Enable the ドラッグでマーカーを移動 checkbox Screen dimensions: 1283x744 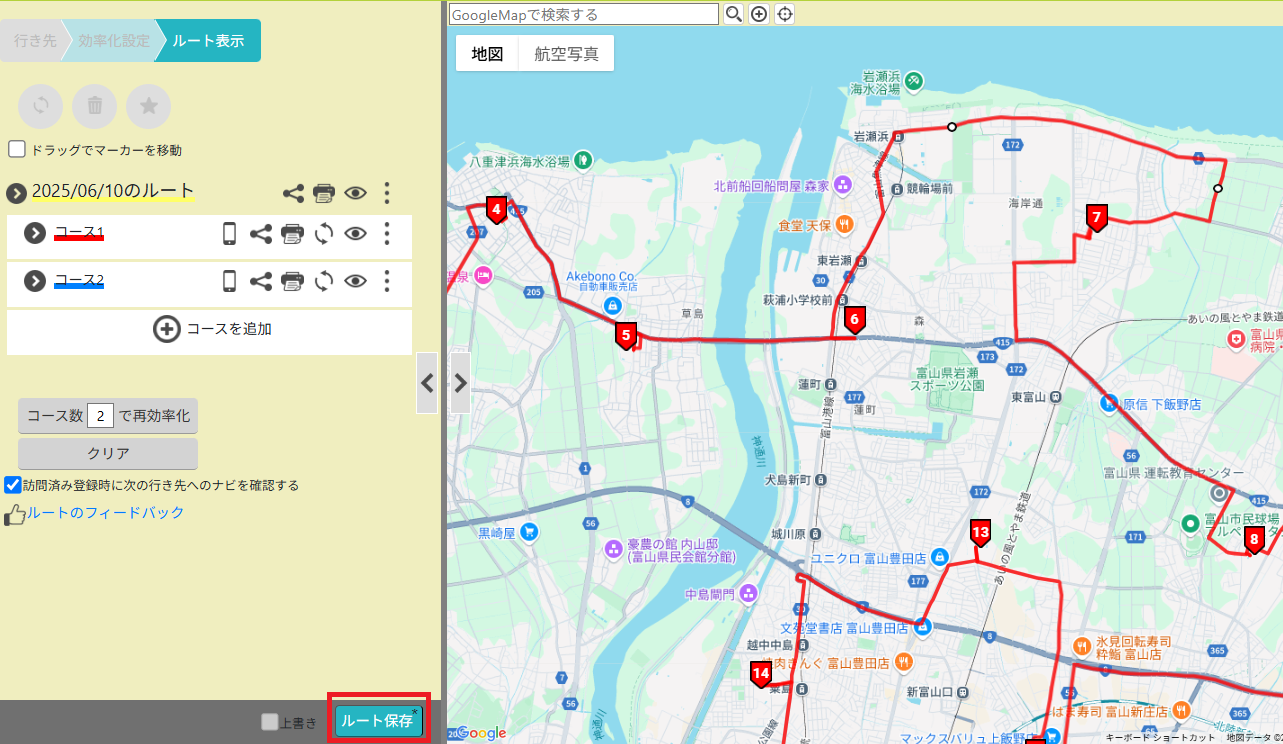tap(16, 148)
